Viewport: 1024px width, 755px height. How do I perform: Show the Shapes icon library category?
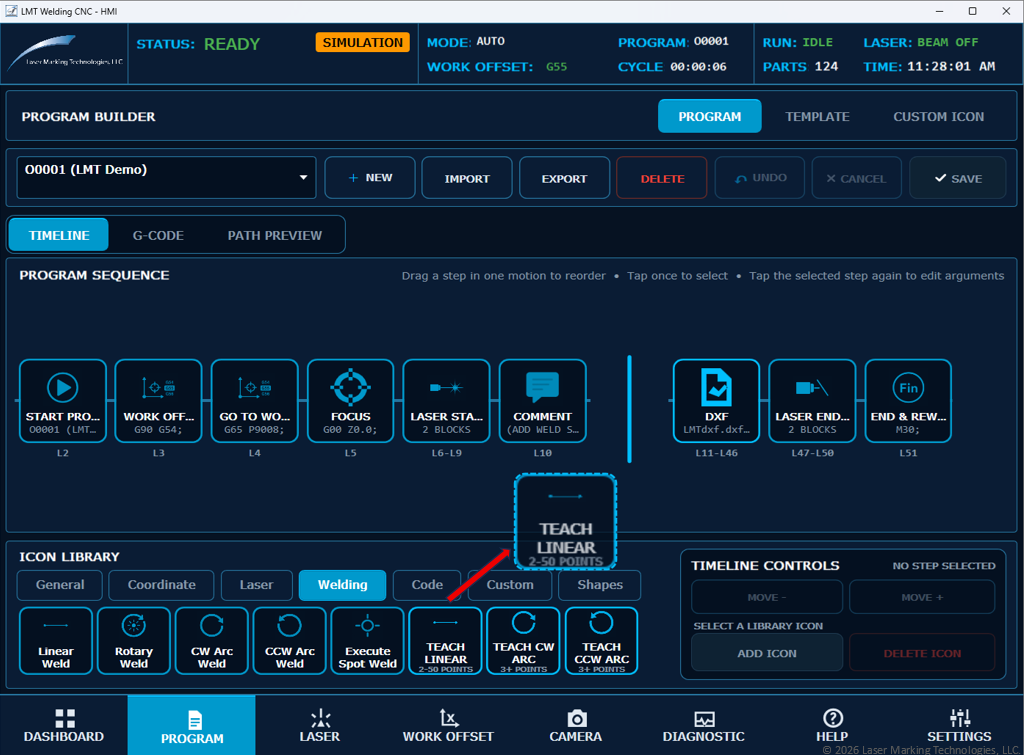click(x=600, y=585)
